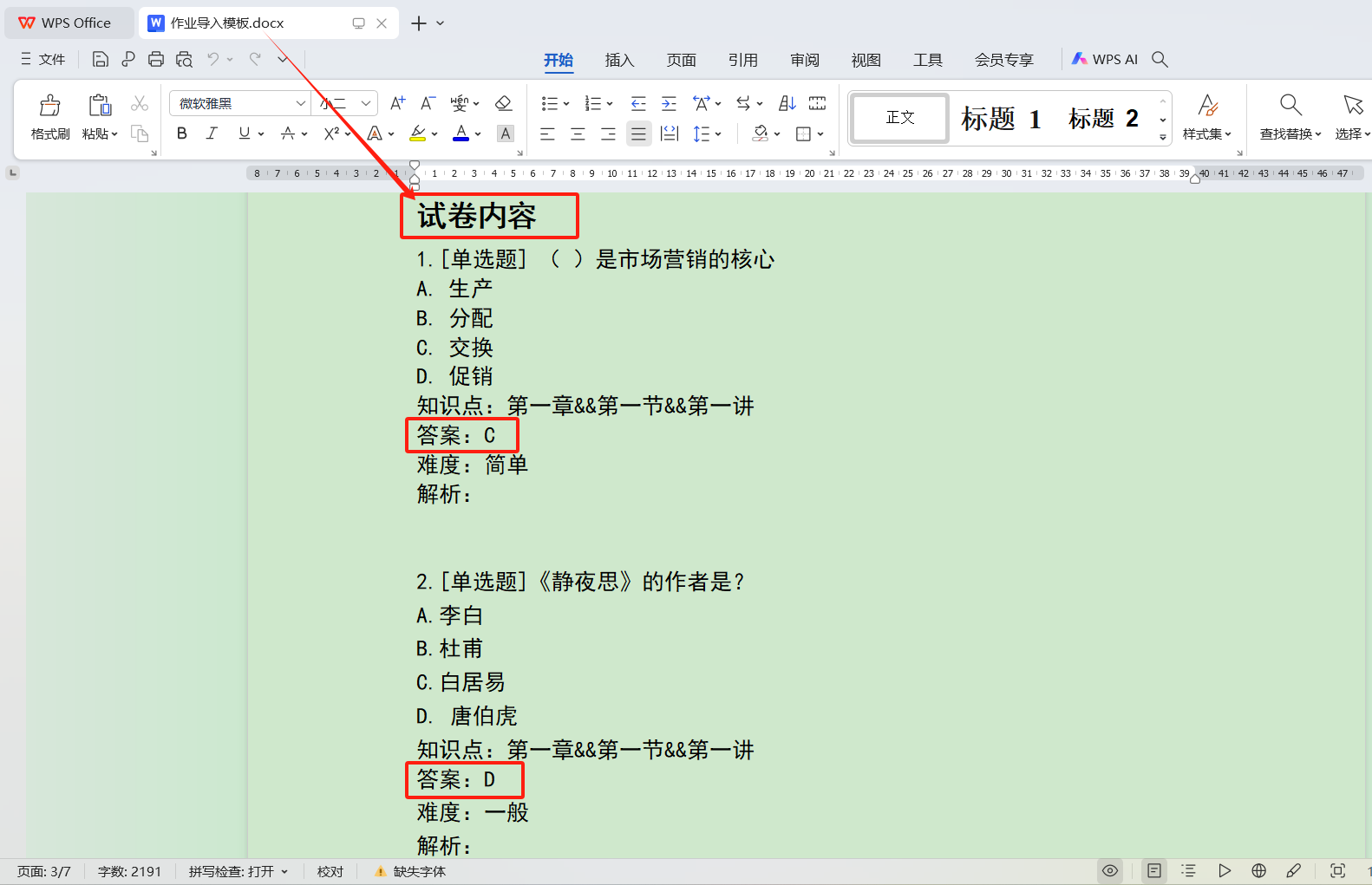Open the font name dropdown 微软雅黑
The height and width of the screenshot is (885, 1372).
(300, 103)
